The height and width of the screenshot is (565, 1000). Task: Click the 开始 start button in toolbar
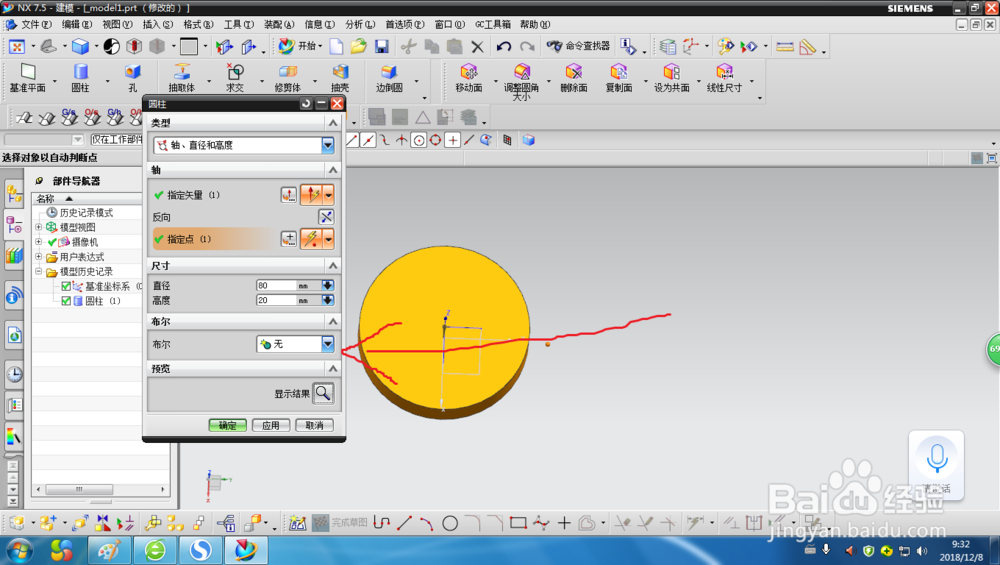[300, 46]
